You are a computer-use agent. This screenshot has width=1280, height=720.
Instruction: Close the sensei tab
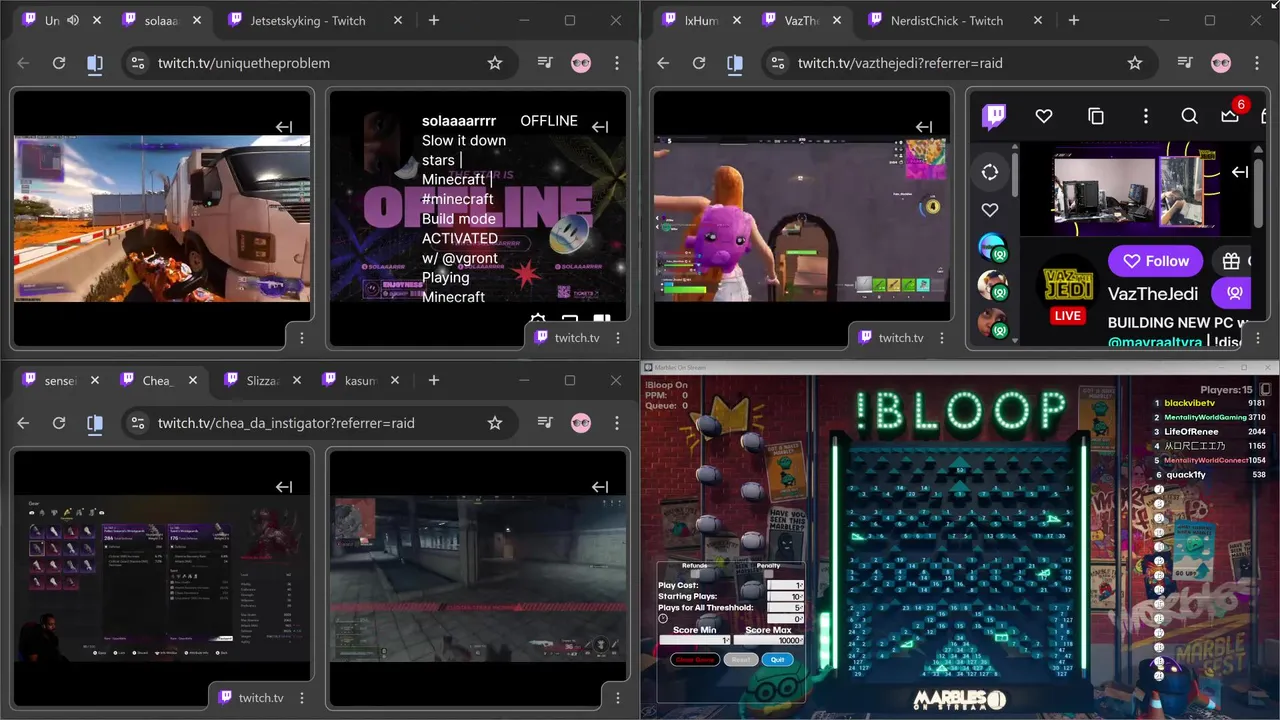coord(95,380)
